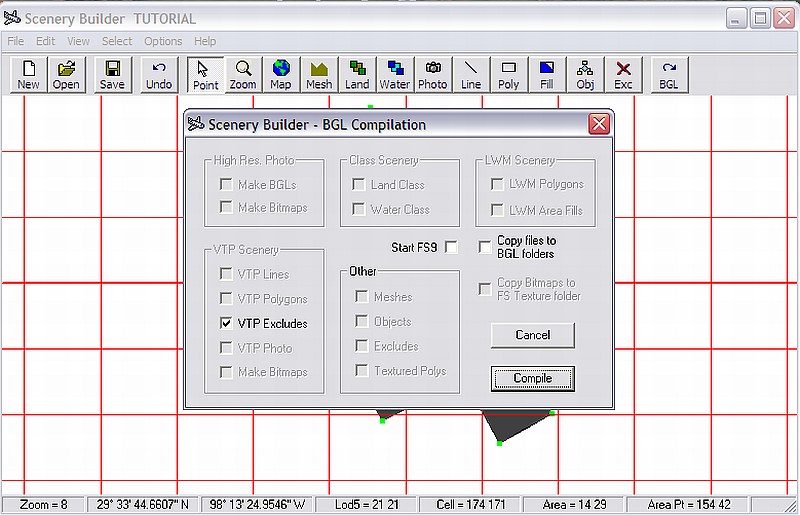Image resolution: width=800 pixels, height=515 pixels.
Task: Toggle Copy Bitmaps to FS Texture folder
Action: (x=485, y=289)
